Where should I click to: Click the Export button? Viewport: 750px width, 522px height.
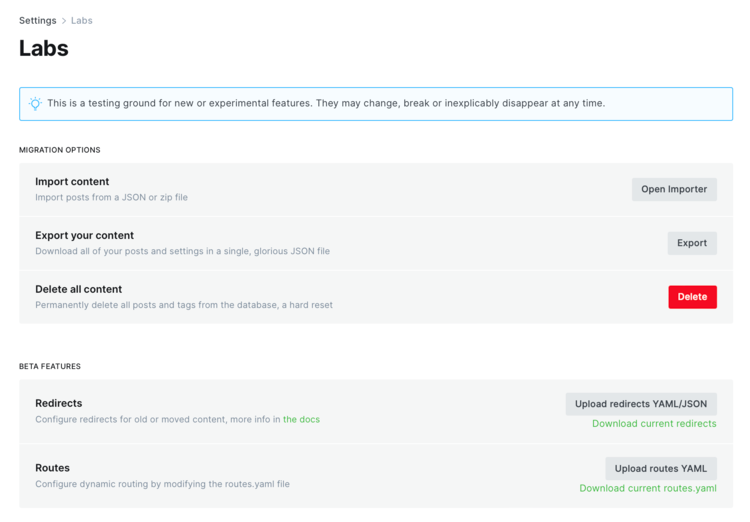click(692, 243)
